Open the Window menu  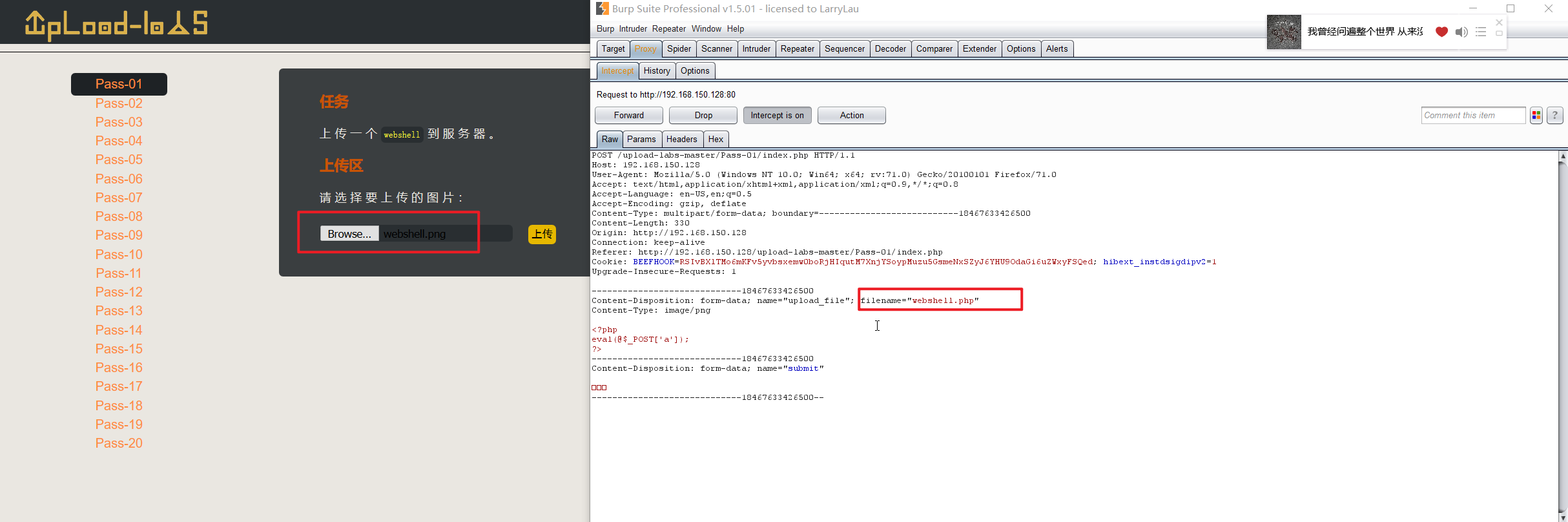(707, 29)
